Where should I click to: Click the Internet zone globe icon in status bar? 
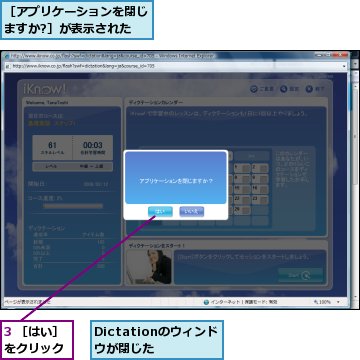(206, 302)
